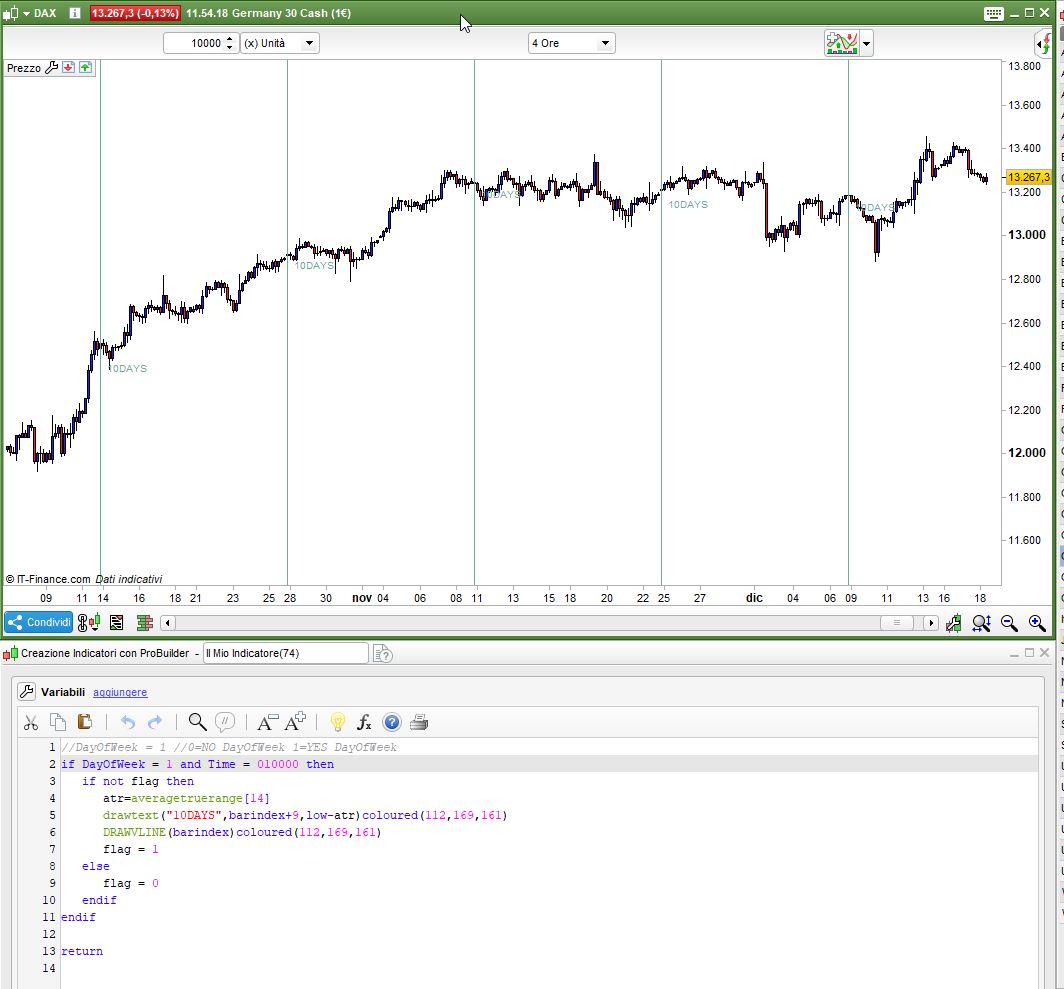Insert a function with the fx icon
The width and height of the screenshot is (1064, 989).
(x=364, y=722)
